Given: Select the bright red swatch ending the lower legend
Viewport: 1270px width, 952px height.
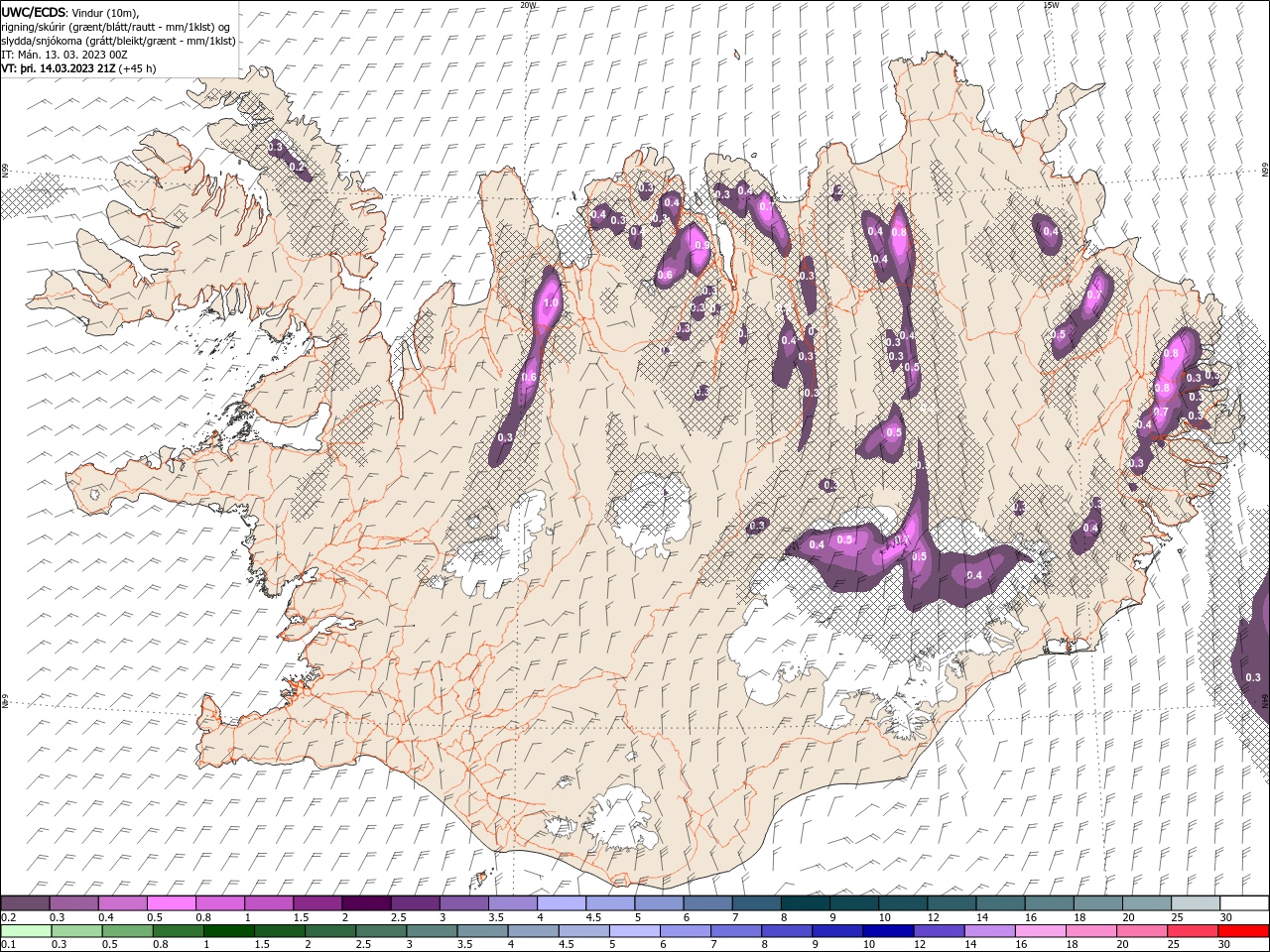Looking at the screenshot, I should point(1243,931).
